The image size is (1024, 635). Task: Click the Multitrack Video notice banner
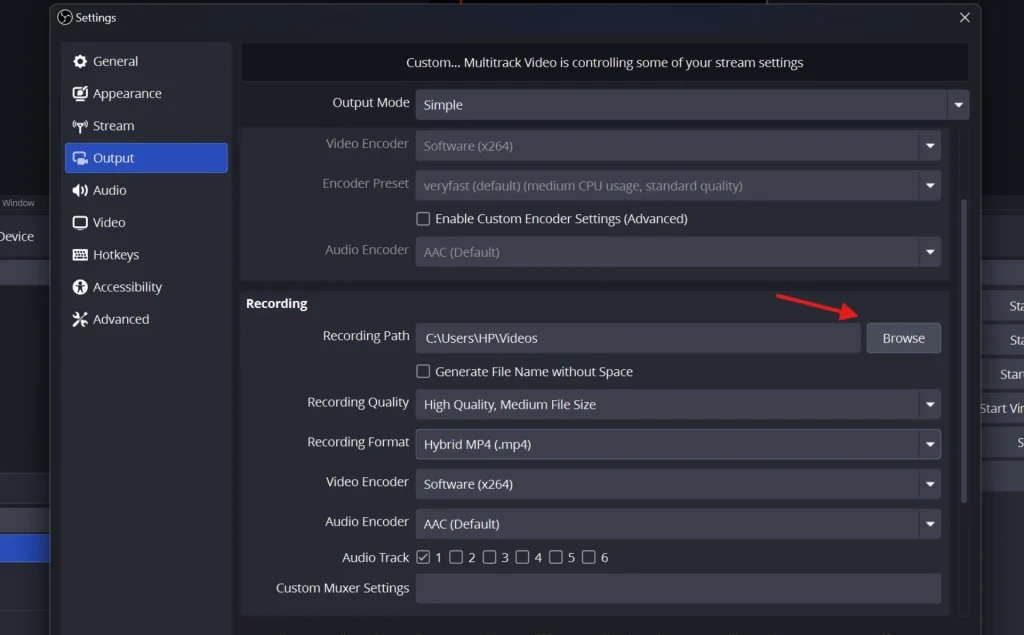(605, 63)
